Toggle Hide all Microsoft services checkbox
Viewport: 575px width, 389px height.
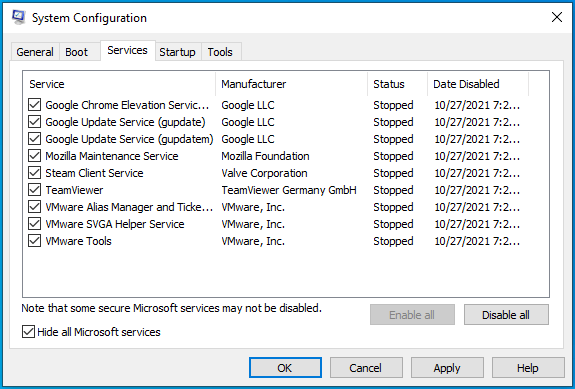click(28, 332)
